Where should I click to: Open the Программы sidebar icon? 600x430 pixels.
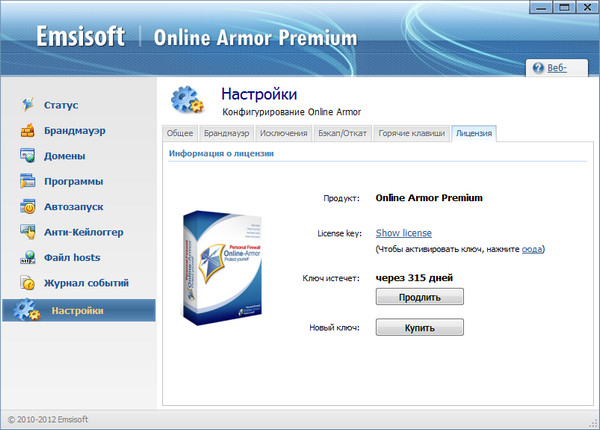(27, 181)
